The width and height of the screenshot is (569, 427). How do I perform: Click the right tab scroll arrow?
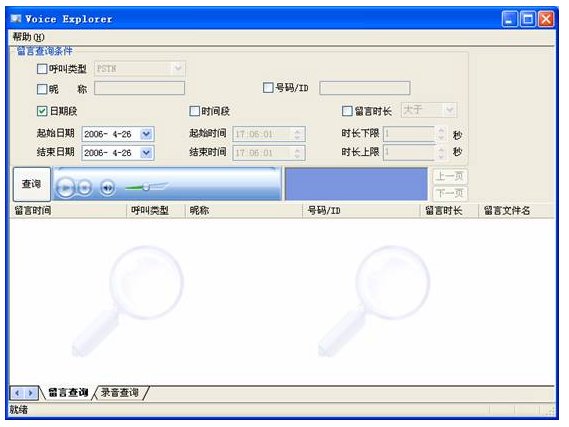tap(31, 393)
